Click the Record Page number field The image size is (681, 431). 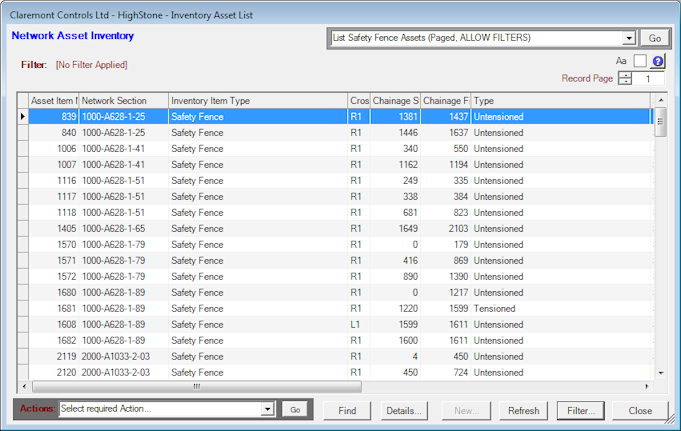tap(648, 79)
